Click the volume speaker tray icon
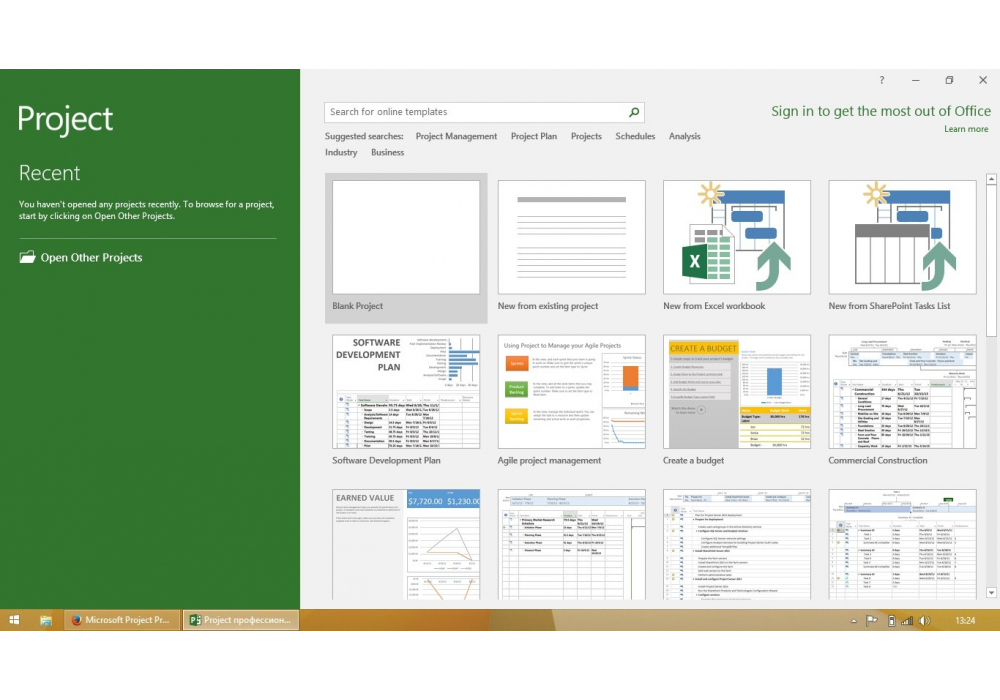 point(925,620)
